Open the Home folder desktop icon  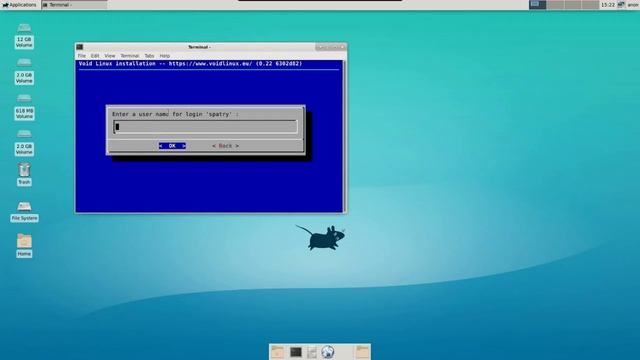24,245
